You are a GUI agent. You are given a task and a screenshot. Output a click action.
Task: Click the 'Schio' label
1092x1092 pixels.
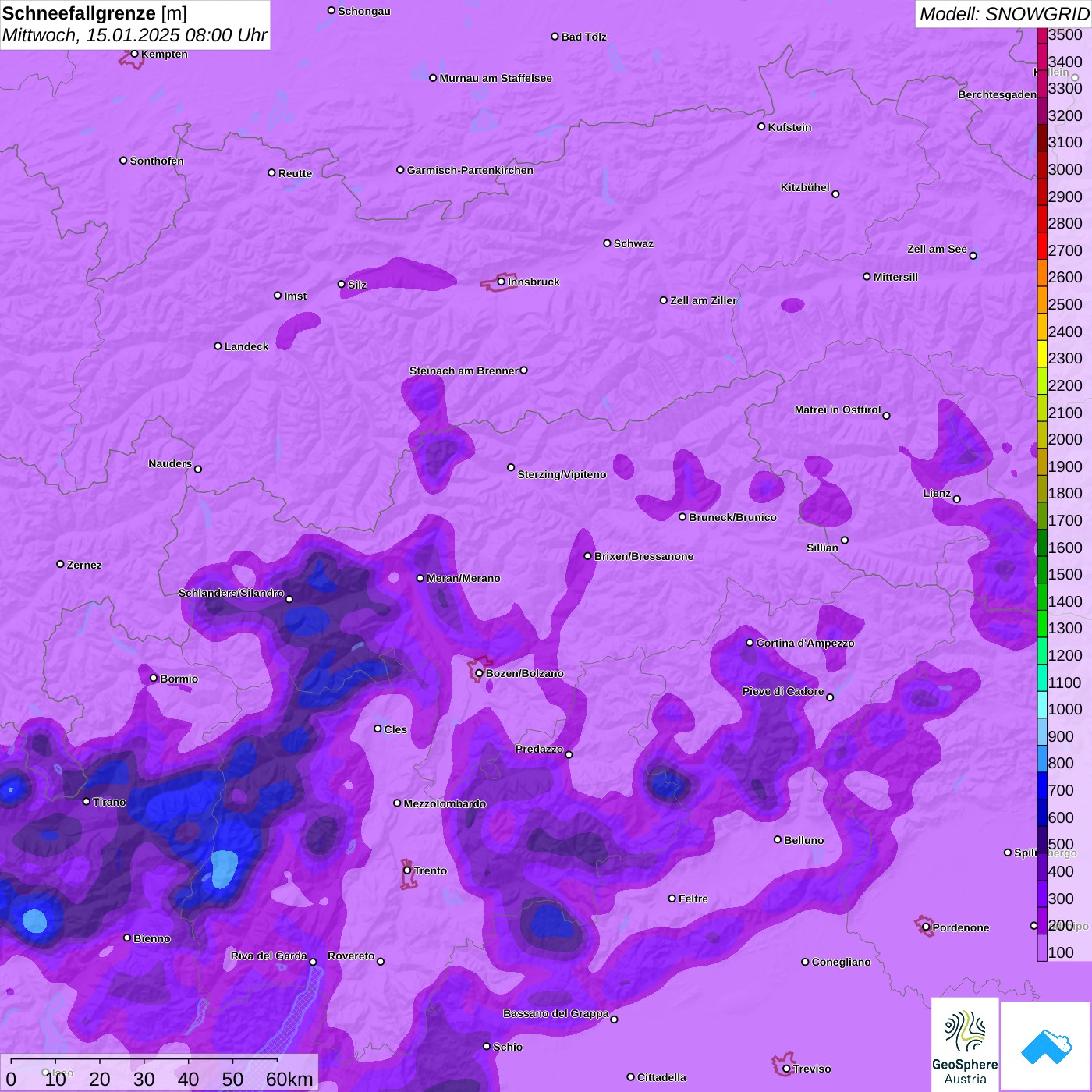[x=508, y=1047]
